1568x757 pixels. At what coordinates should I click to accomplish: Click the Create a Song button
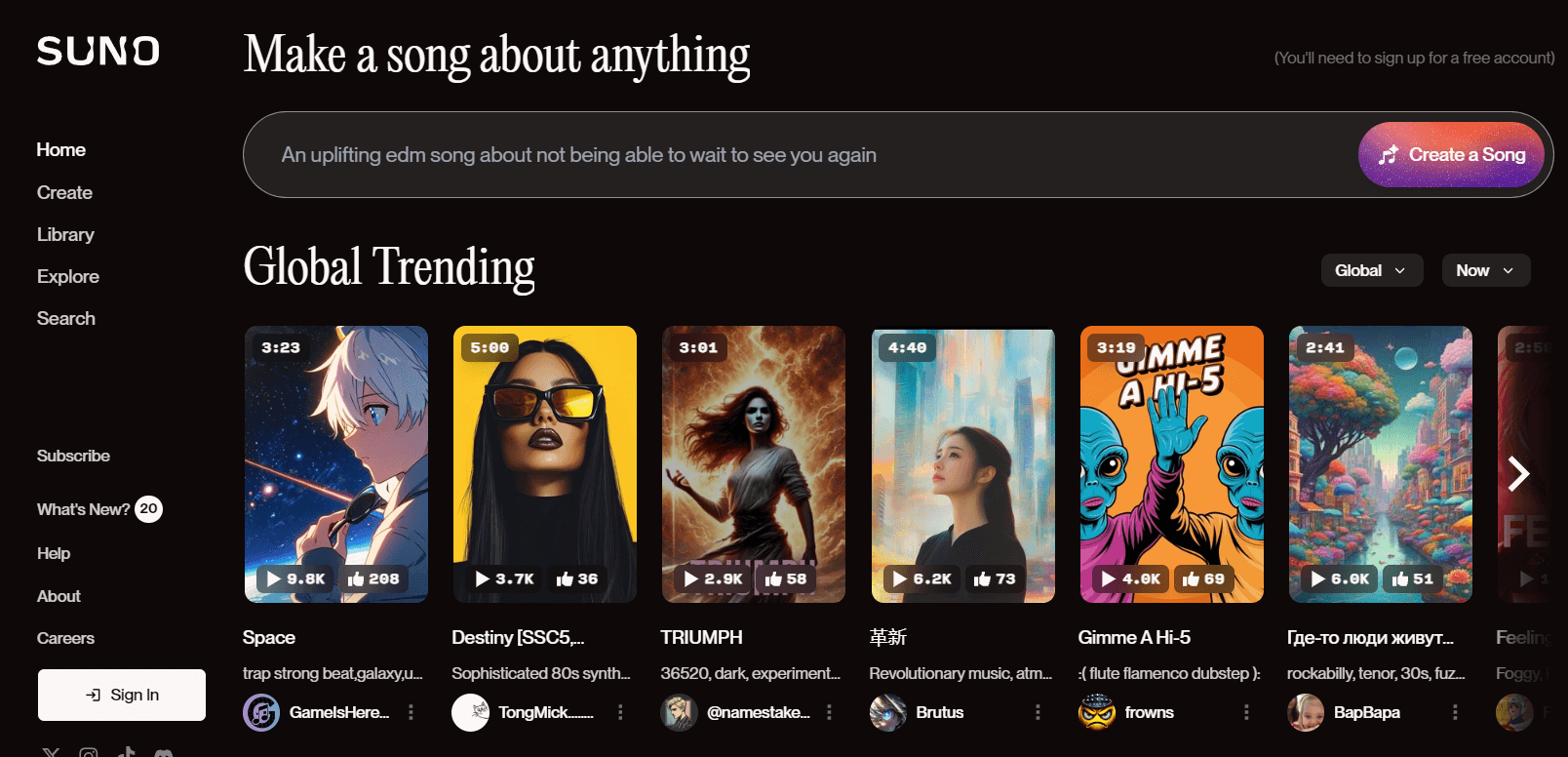(x=1451, y=154)
